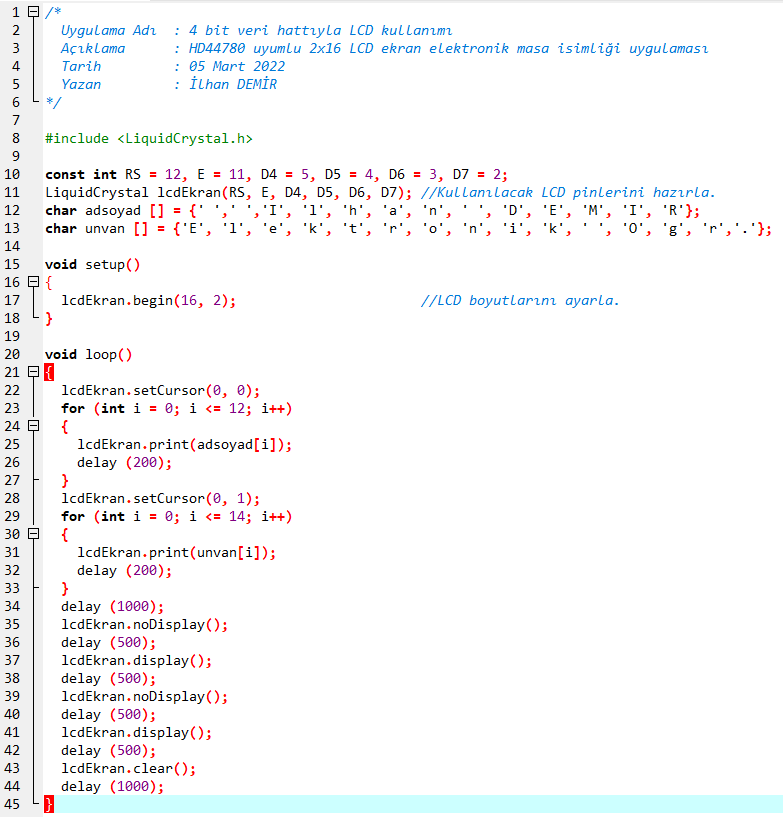Click the 'char unvan []' array declaration
Viewport: 783px width, 817px height.
pyautogui.click(x=408, y=229)
